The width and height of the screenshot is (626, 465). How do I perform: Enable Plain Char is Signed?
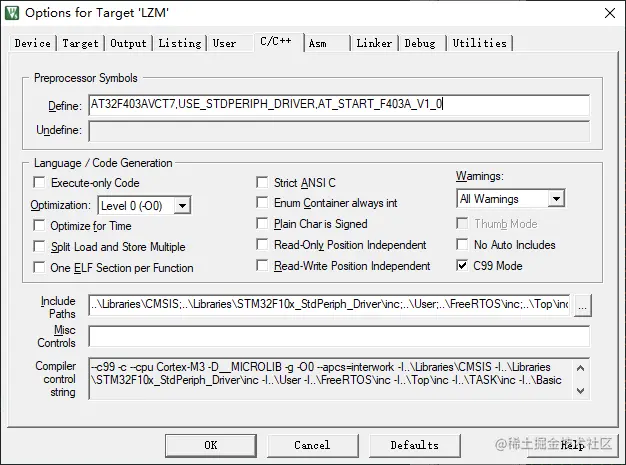tap(262, 224)
